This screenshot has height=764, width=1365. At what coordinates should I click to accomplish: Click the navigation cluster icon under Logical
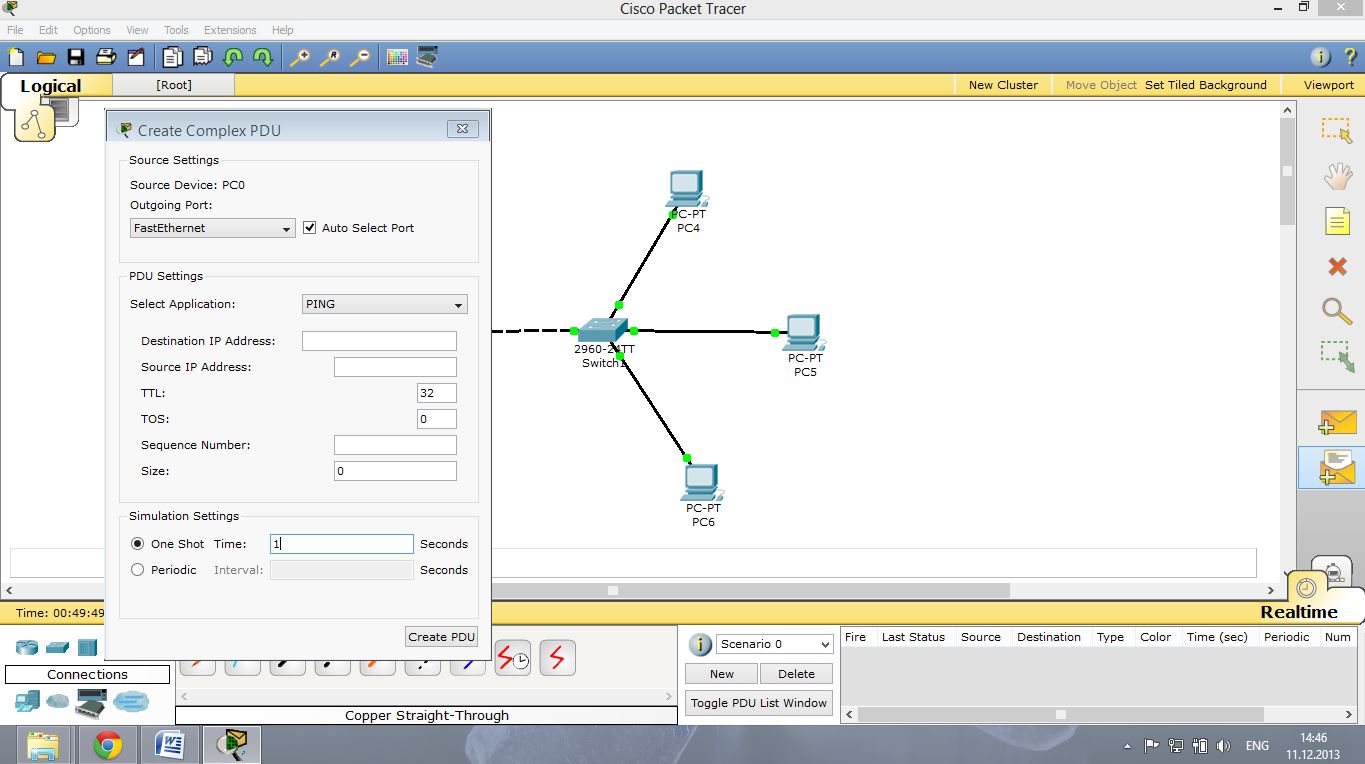coord(35,123)
